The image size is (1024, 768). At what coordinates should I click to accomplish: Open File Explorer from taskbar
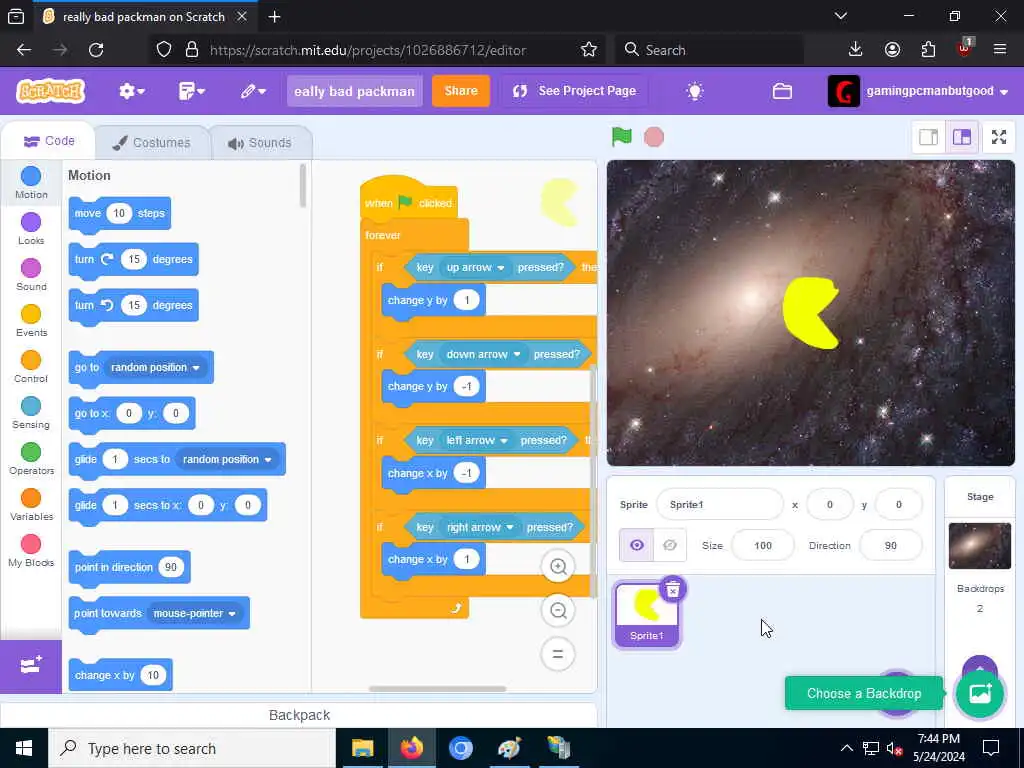coord(362,748)
